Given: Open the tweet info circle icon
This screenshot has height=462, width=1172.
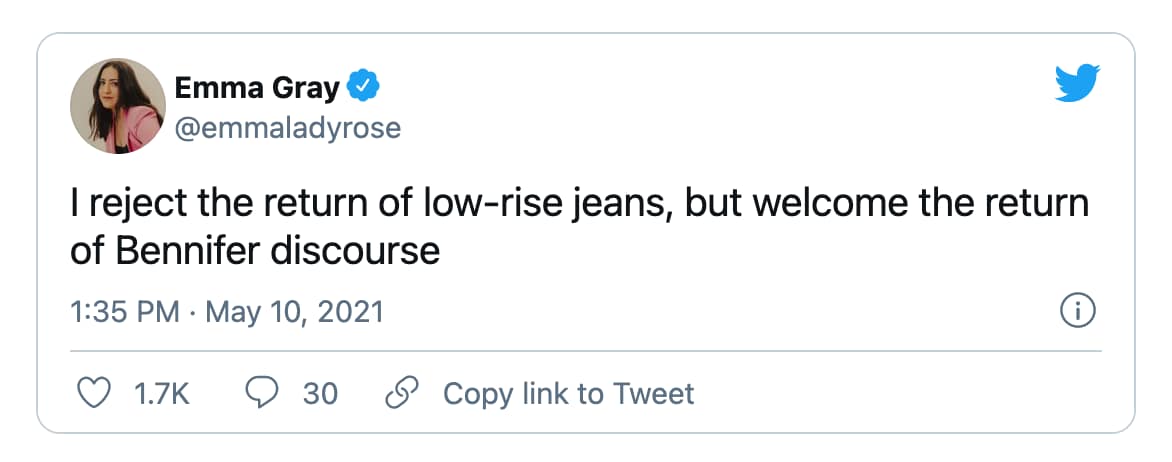Looking at the screenshot, I should pos(1077,312).
